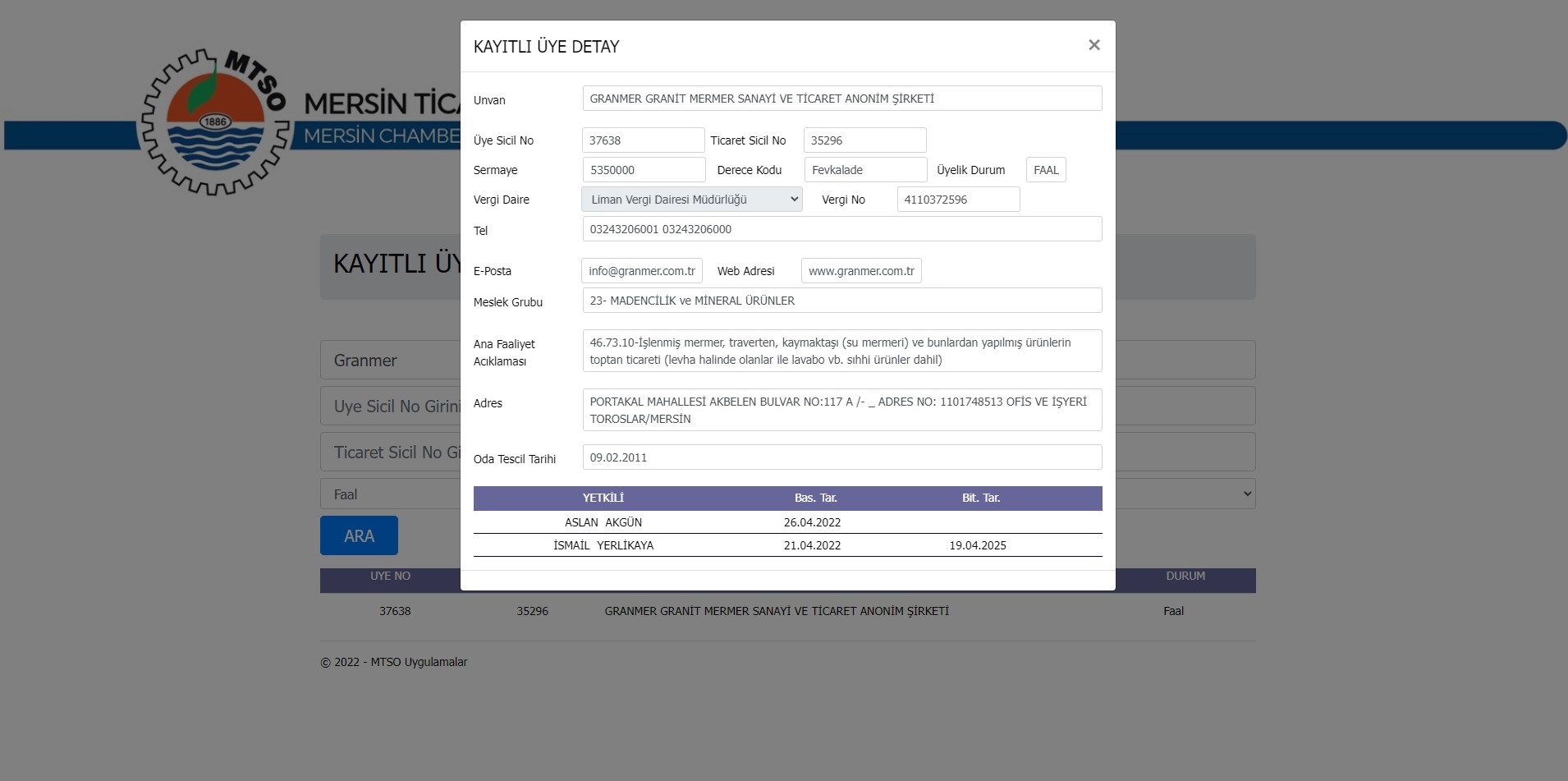Click the Üye Sicil No field

click(x=643, y=140)
